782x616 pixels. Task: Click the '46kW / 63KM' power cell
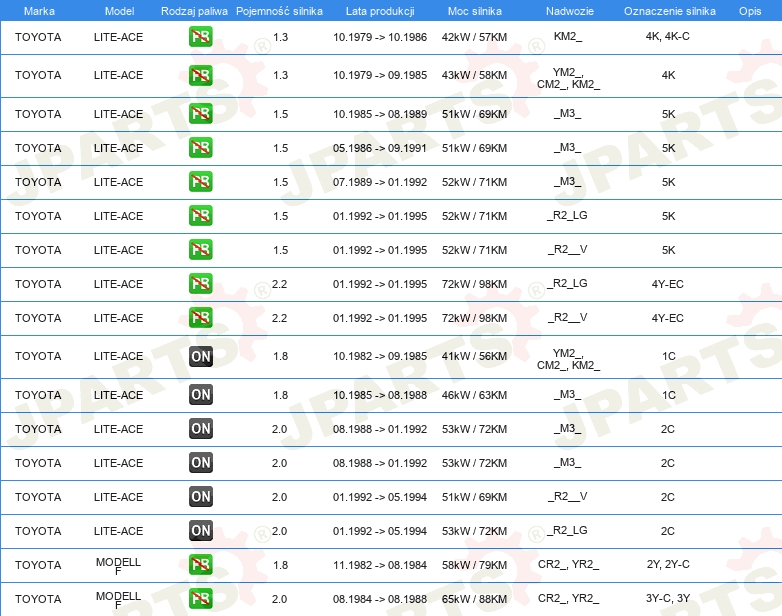coord(474,395)
